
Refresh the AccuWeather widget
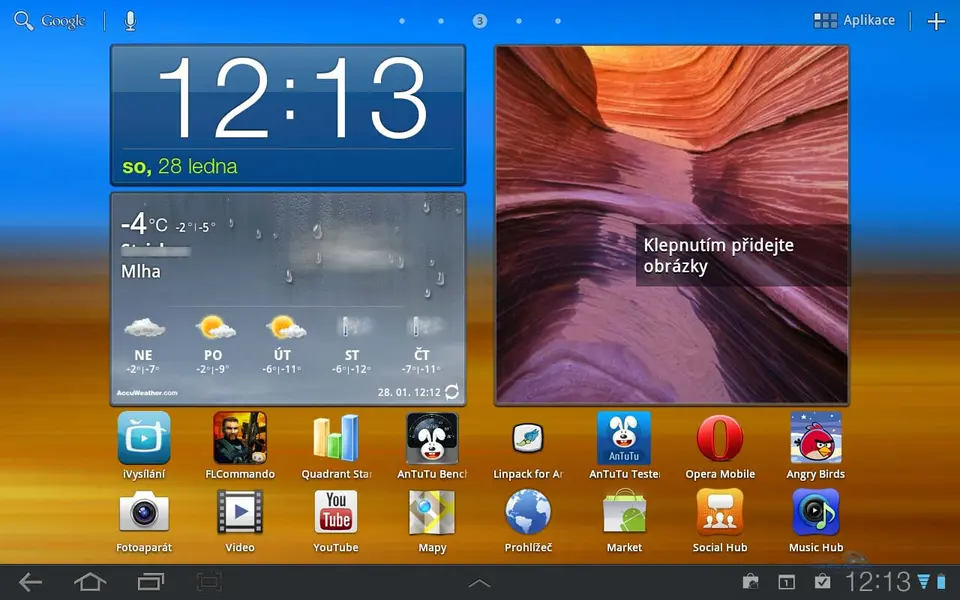point(452,392)
